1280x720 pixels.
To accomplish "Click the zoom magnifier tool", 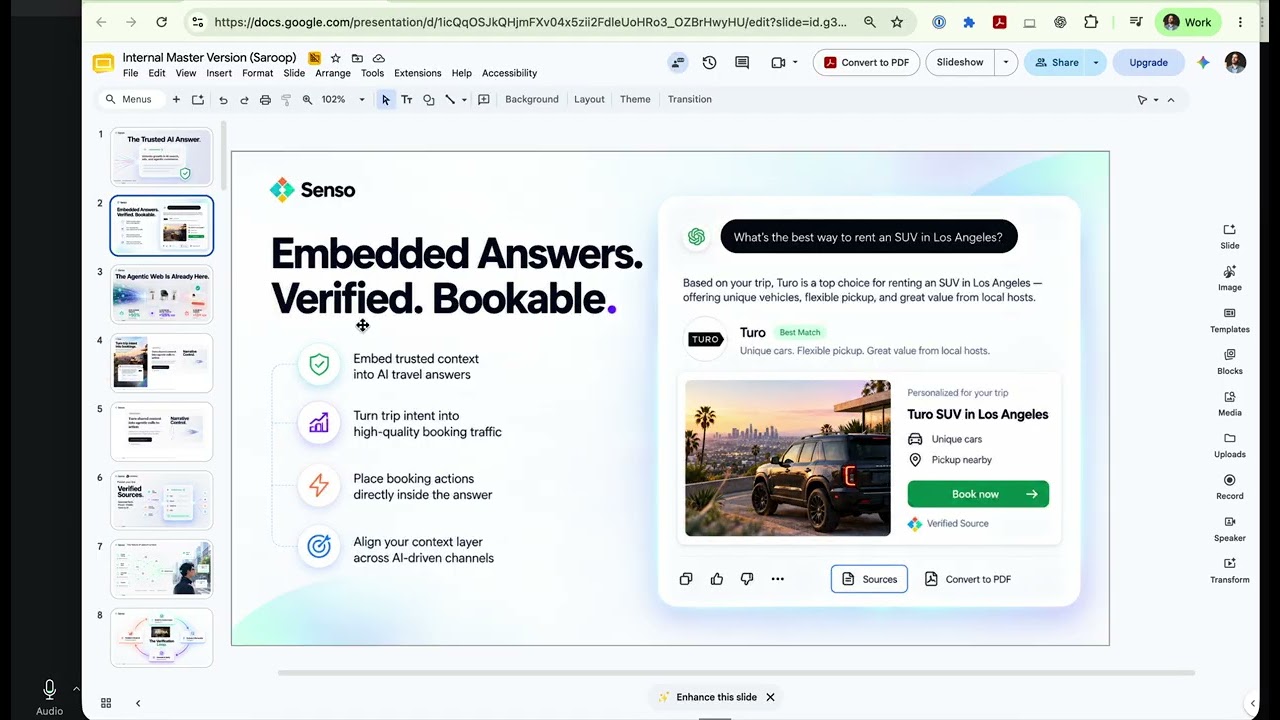I will [x=307, y=100].
